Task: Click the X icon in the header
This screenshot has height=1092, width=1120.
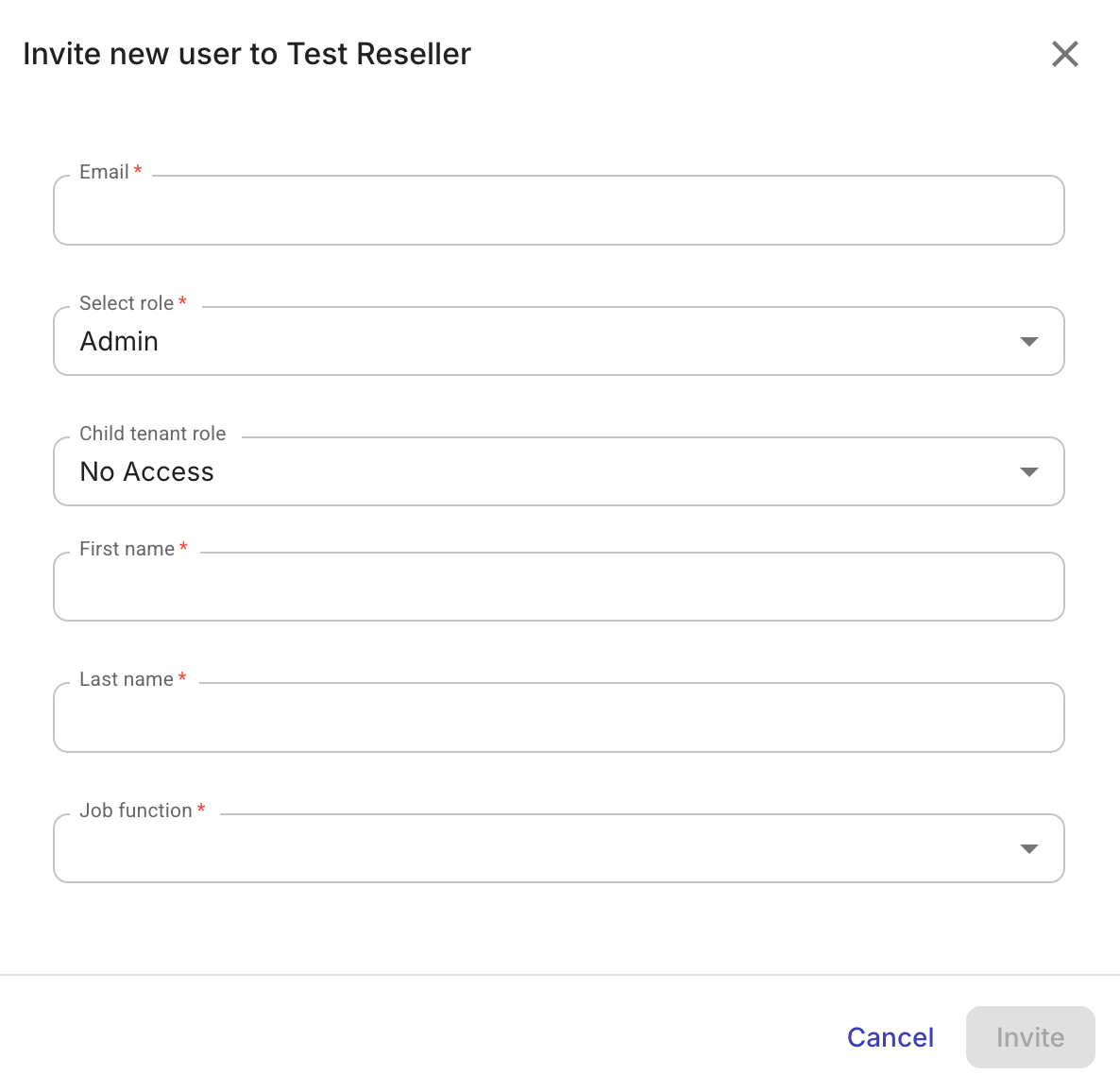Action: coord(1065,54)
